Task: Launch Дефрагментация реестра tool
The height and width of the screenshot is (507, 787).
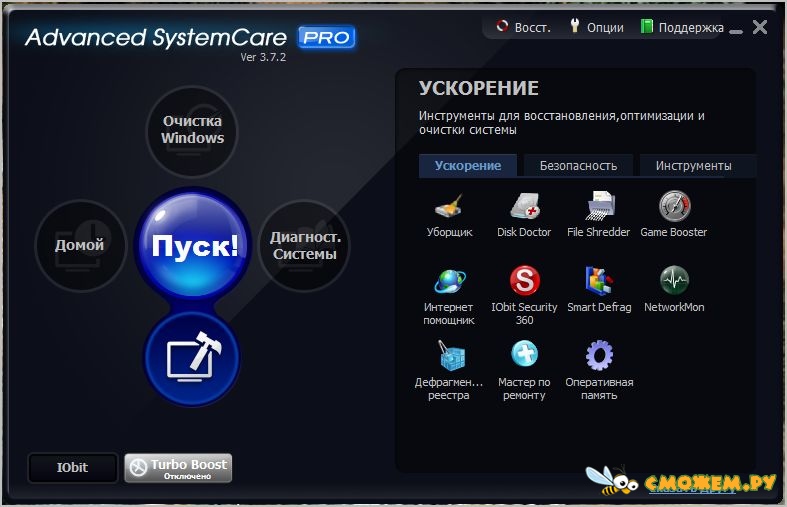Action: point(449,371)
